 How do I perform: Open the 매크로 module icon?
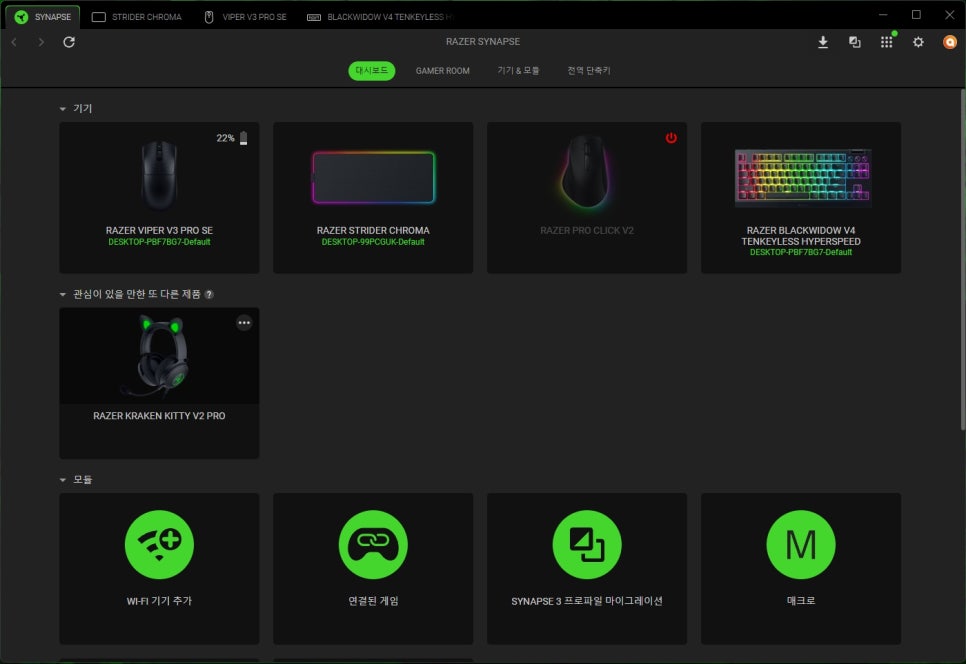click(x=800, y=544)
